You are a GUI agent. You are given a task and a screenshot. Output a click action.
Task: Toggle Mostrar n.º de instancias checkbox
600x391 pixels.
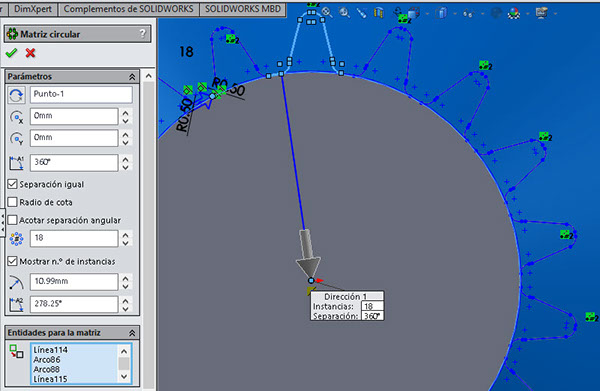pyautogui.click(x=12, y=261)
